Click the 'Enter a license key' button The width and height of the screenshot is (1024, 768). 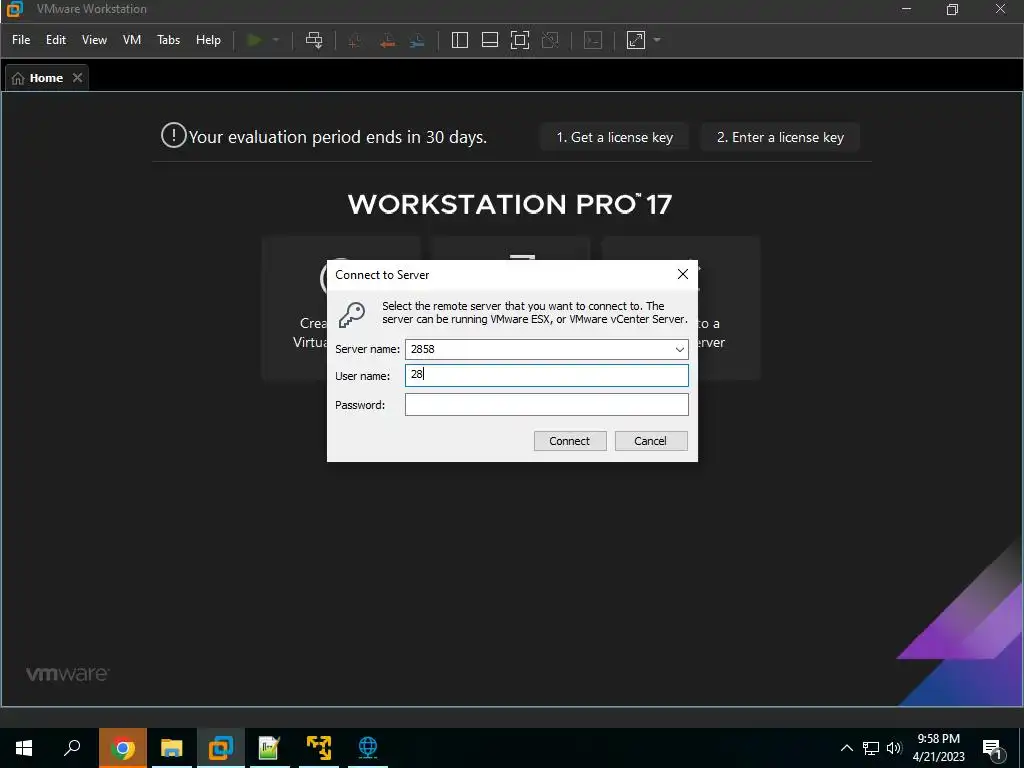tap(780, 137)
